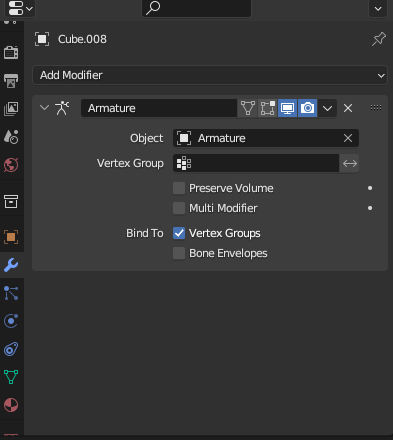393x440 pixels.
Task: Toggle modifier render camera icon
Action: pos(307,108)
